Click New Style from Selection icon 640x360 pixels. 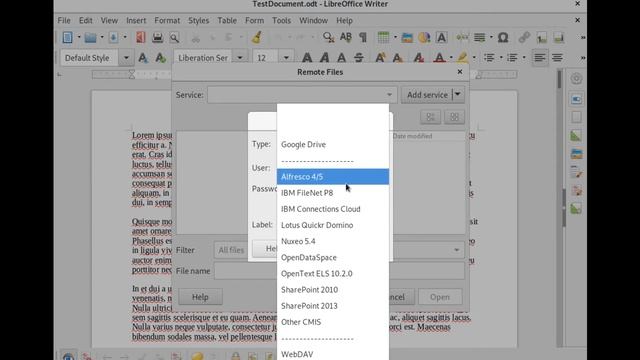pos(160,58)
